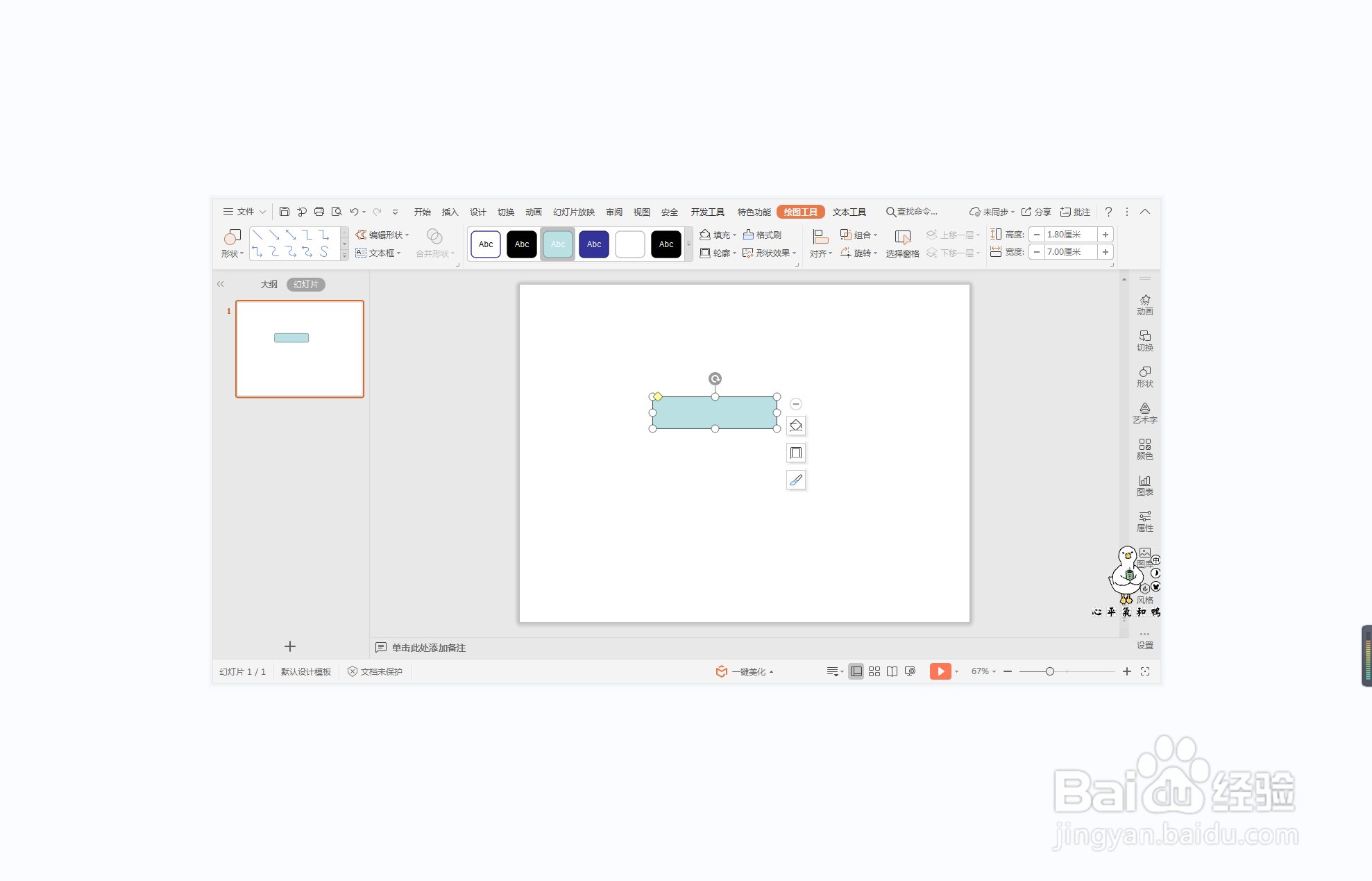
Task: Click 单击此处添加备注 notes area
Action: (428, 648)
